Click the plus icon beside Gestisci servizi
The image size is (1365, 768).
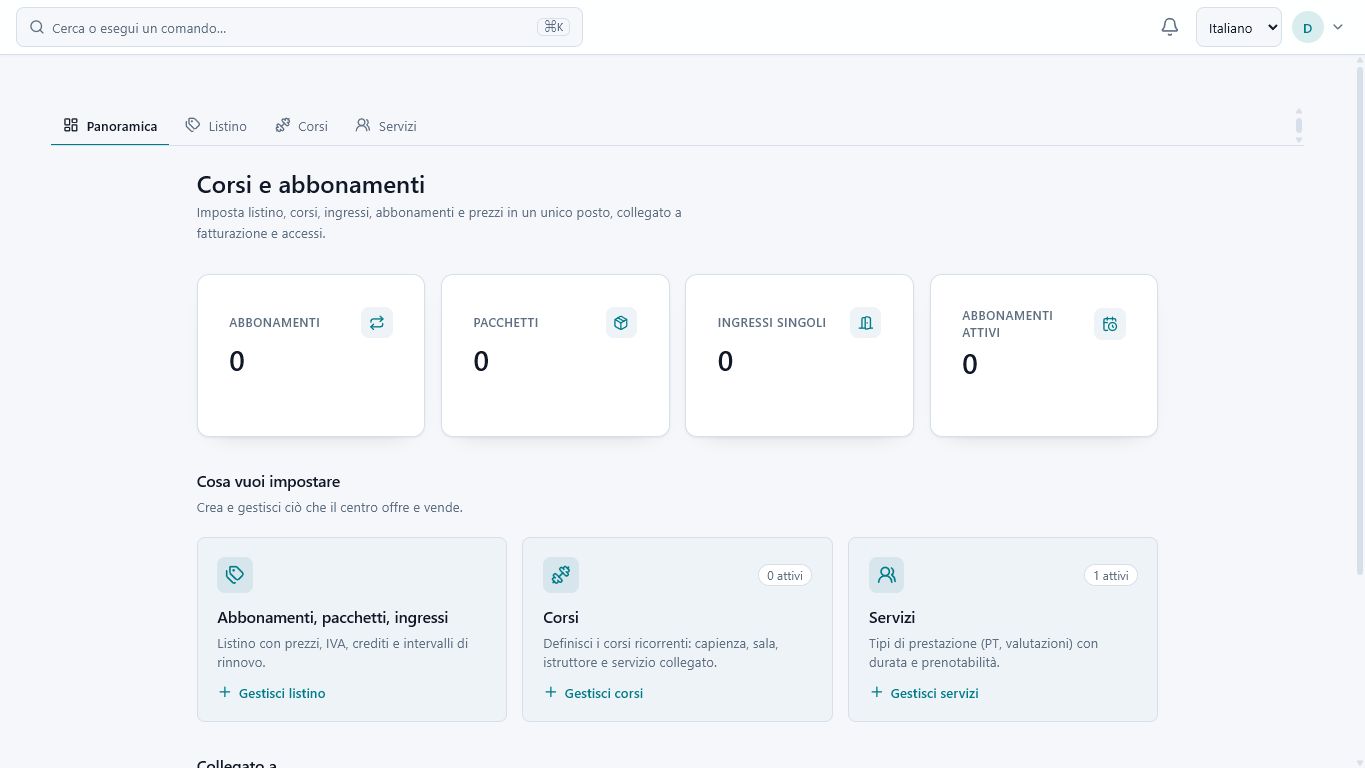pos(877,692)
